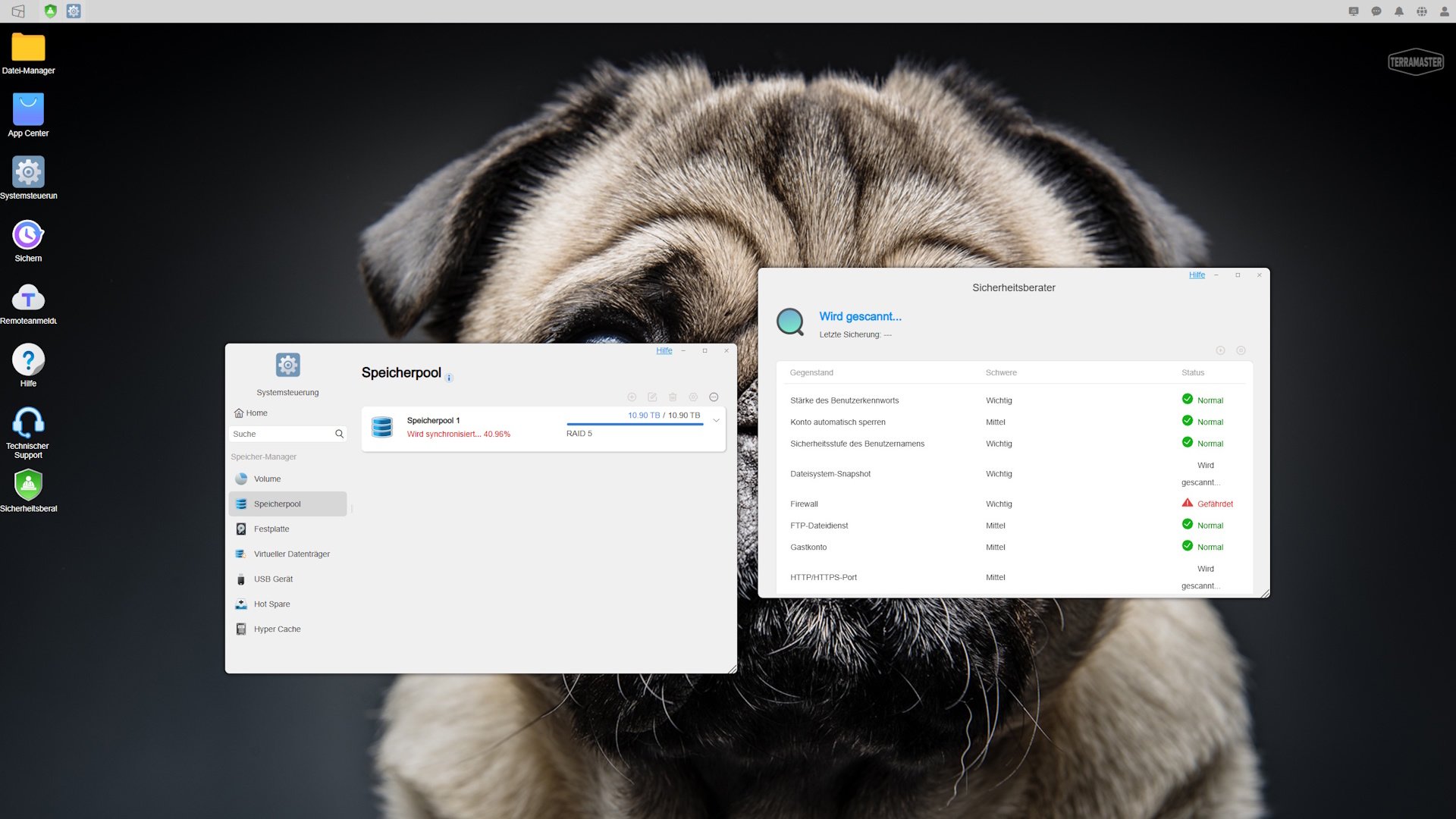1456x819 pixels.
Task: Click the Speicherpool 1 capacity usage bar
Action: (635, 425)
